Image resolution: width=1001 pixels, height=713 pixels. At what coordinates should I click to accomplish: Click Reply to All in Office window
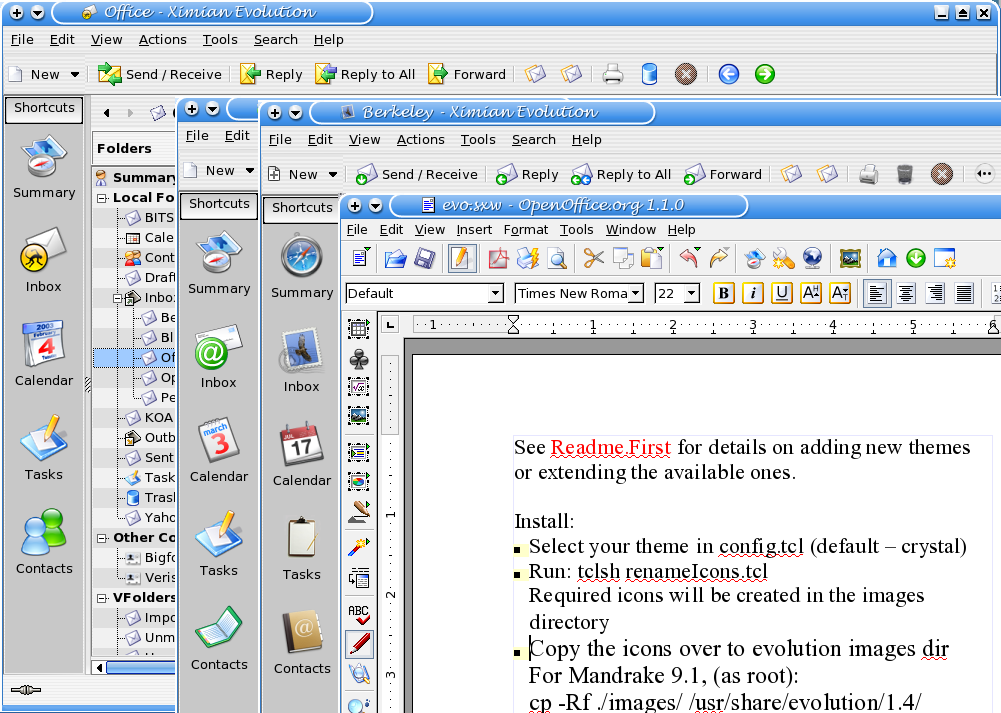coord(365,74)
